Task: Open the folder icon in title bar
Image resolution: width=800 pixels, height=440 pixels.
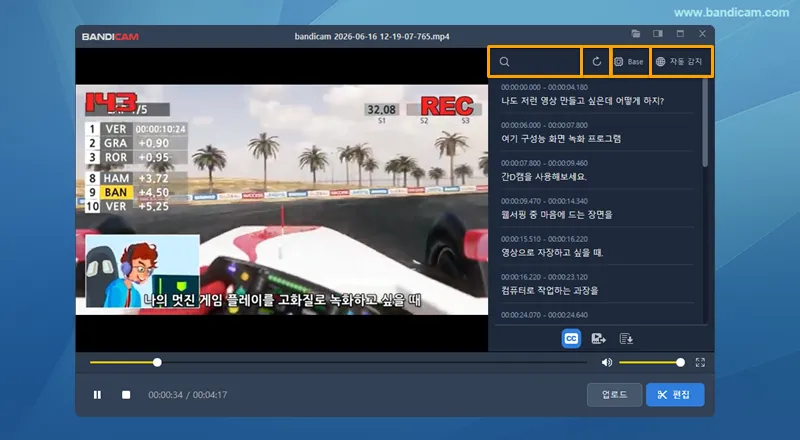Action: [x=636, y=34]
